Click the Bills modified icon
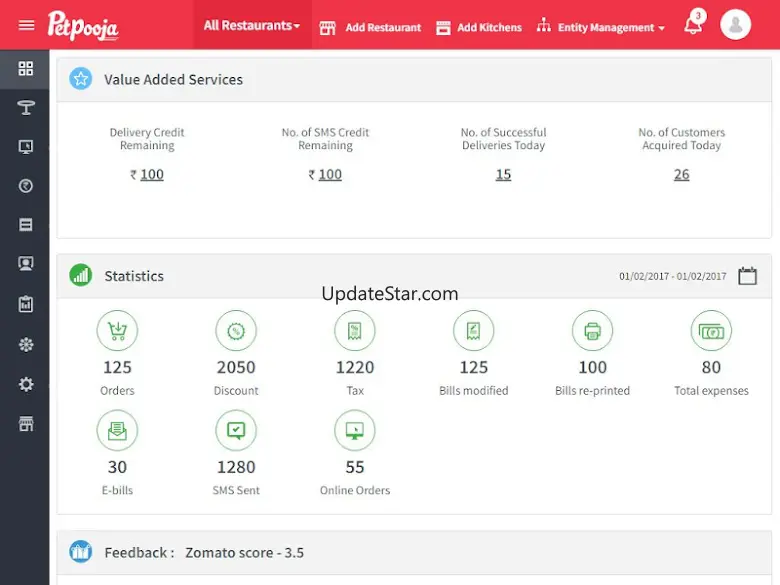 point(474,331)
